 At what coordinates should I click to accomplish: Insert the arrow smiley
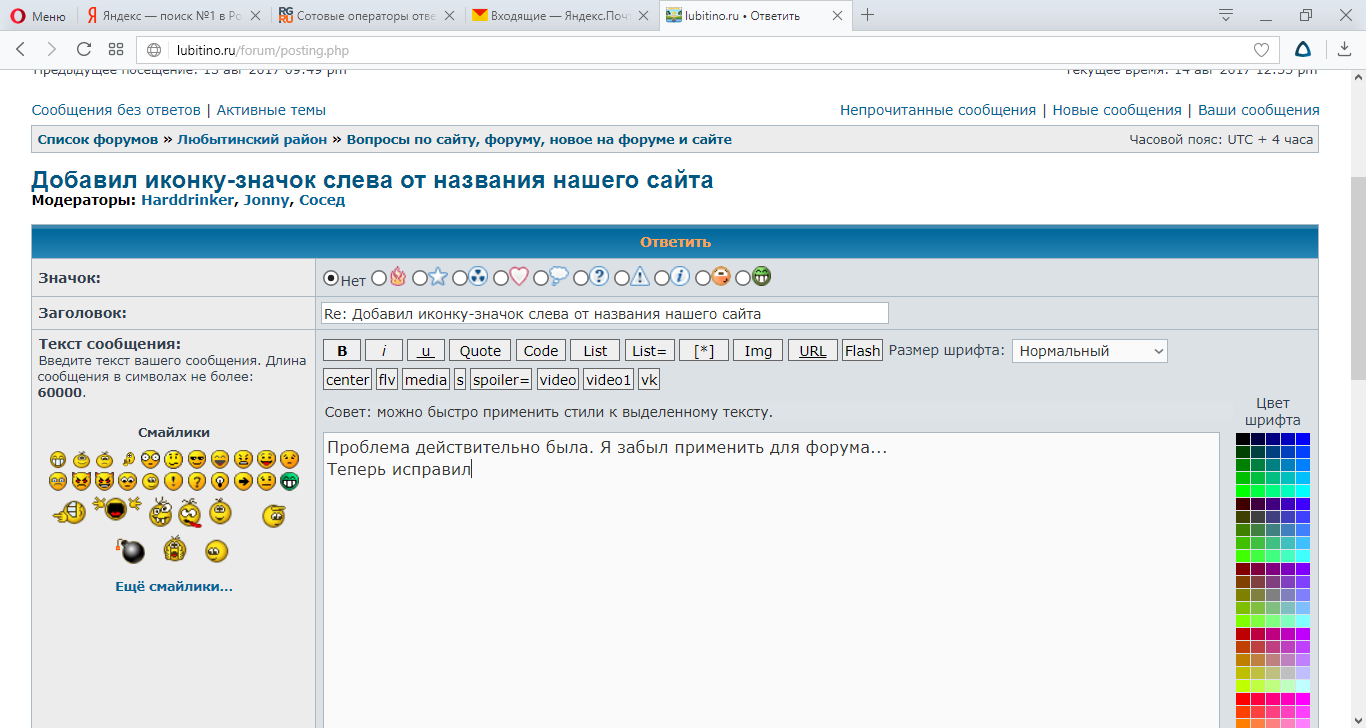pos(243,481)
